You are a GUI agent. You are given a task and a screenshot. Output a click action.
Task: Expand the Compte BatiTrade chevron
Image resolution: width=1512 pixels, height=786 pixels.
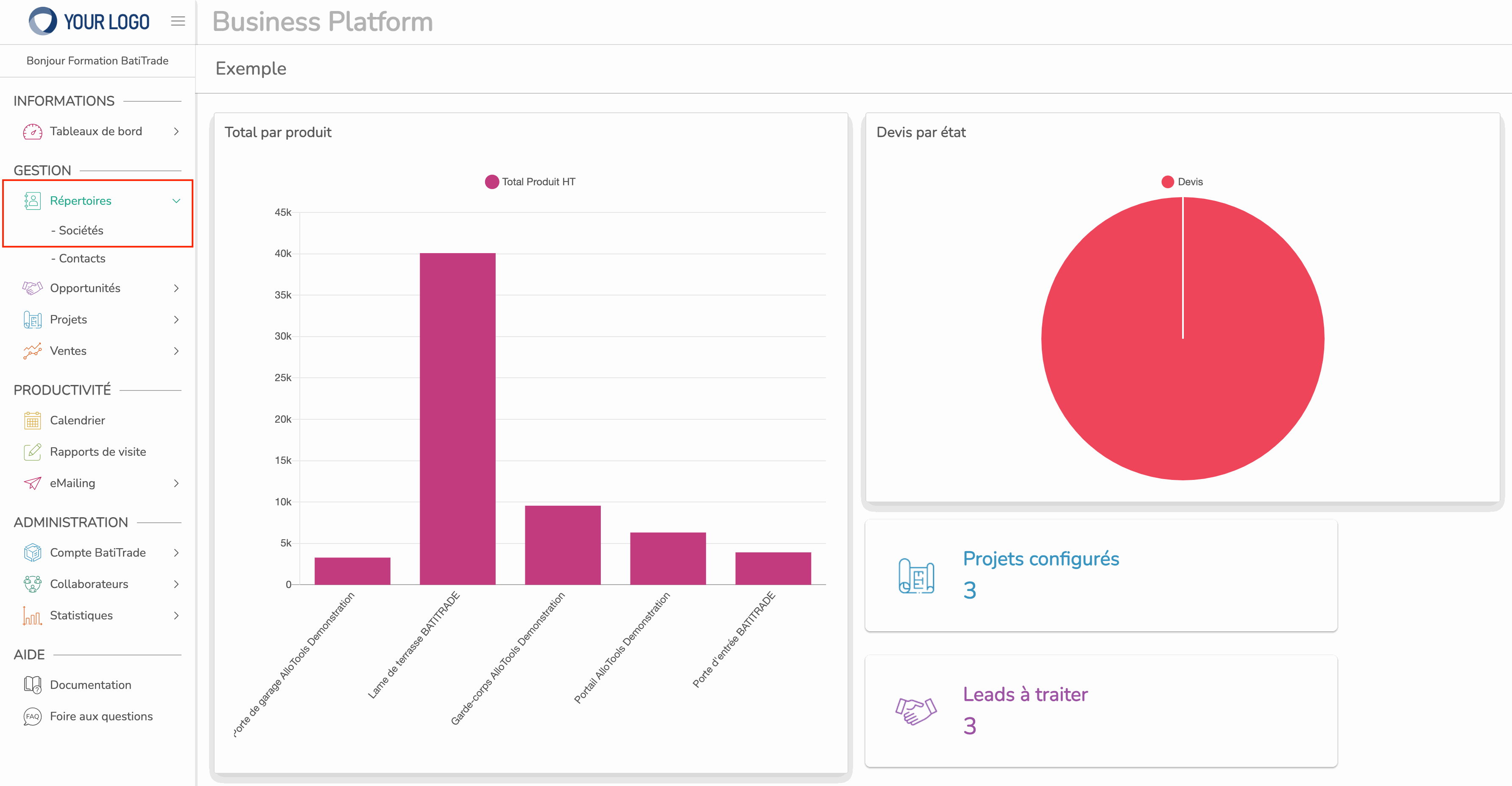[x=176, y=552]
